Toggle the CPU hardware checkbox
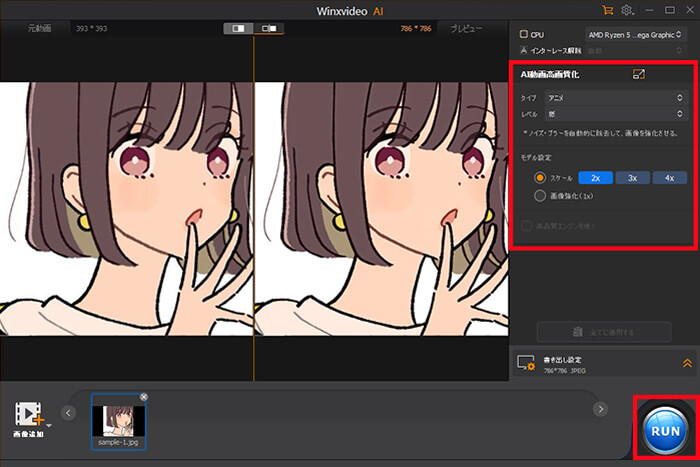The height and width of the screenshot is (467, 700). point(524,34)
